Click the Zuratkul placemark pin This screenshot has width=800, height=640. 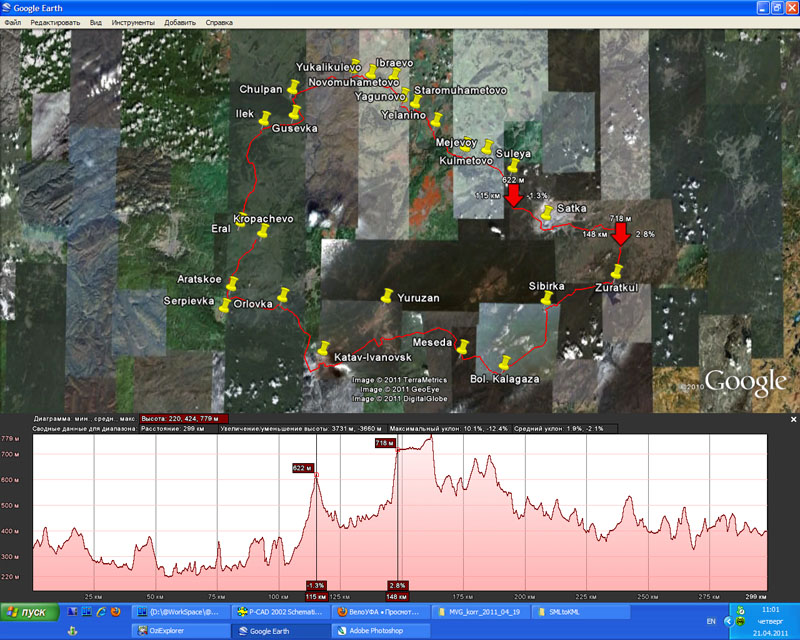(617, 272)
